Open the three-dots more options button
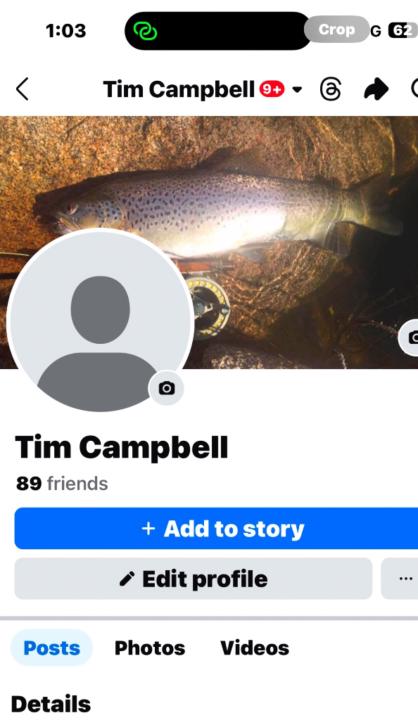418x720 pixels. 404,579
